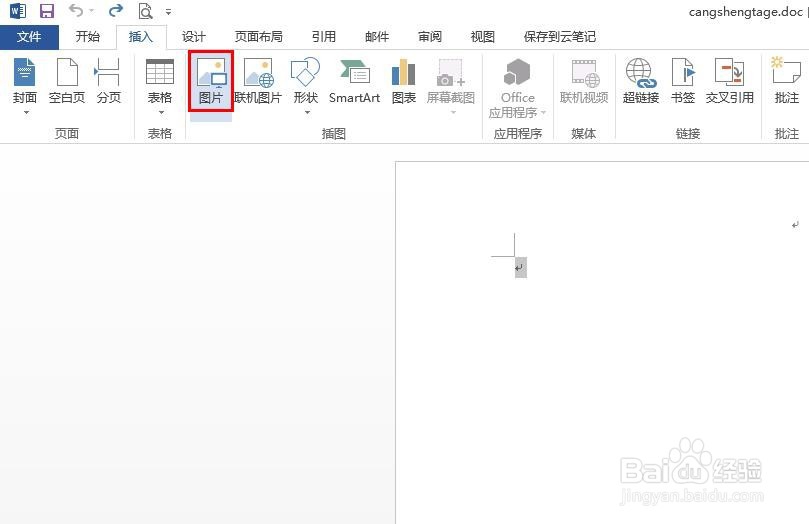
Task: Insert a table with 表格 icon
Action: click(x=159, y=80)
